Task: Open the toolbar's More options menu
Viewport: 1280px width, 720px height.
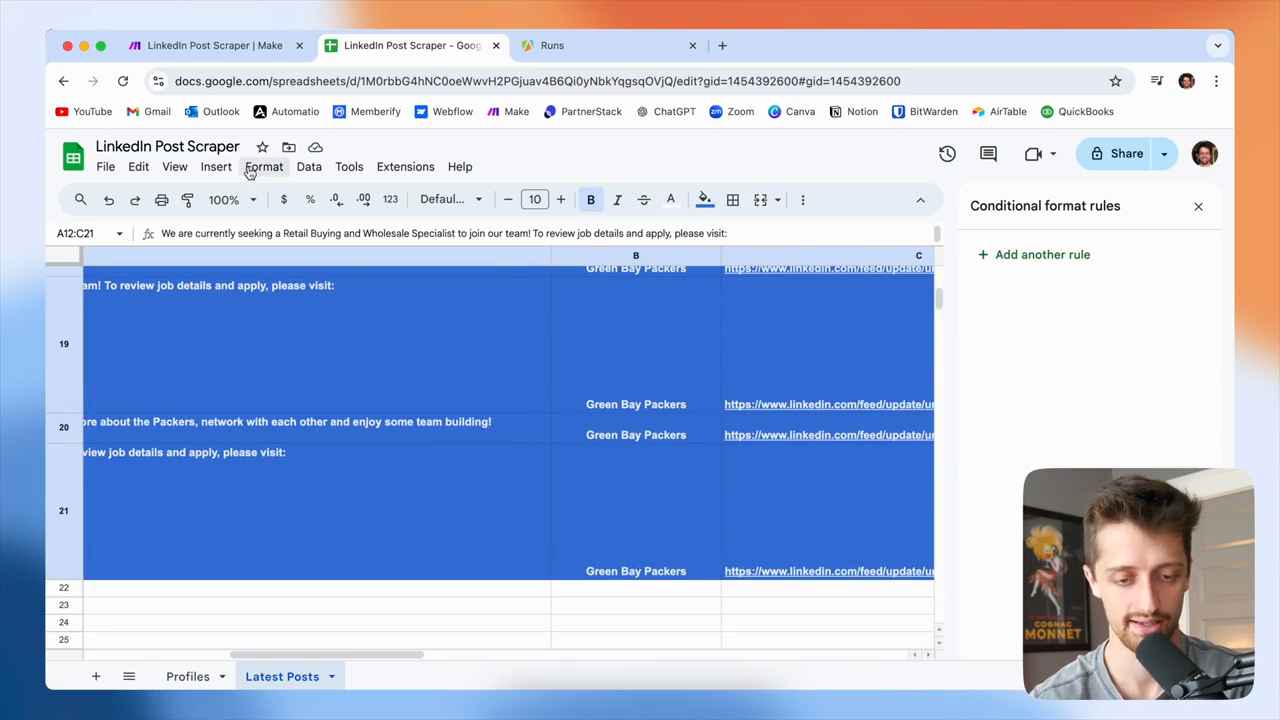Action: click(x=803, y=200)
